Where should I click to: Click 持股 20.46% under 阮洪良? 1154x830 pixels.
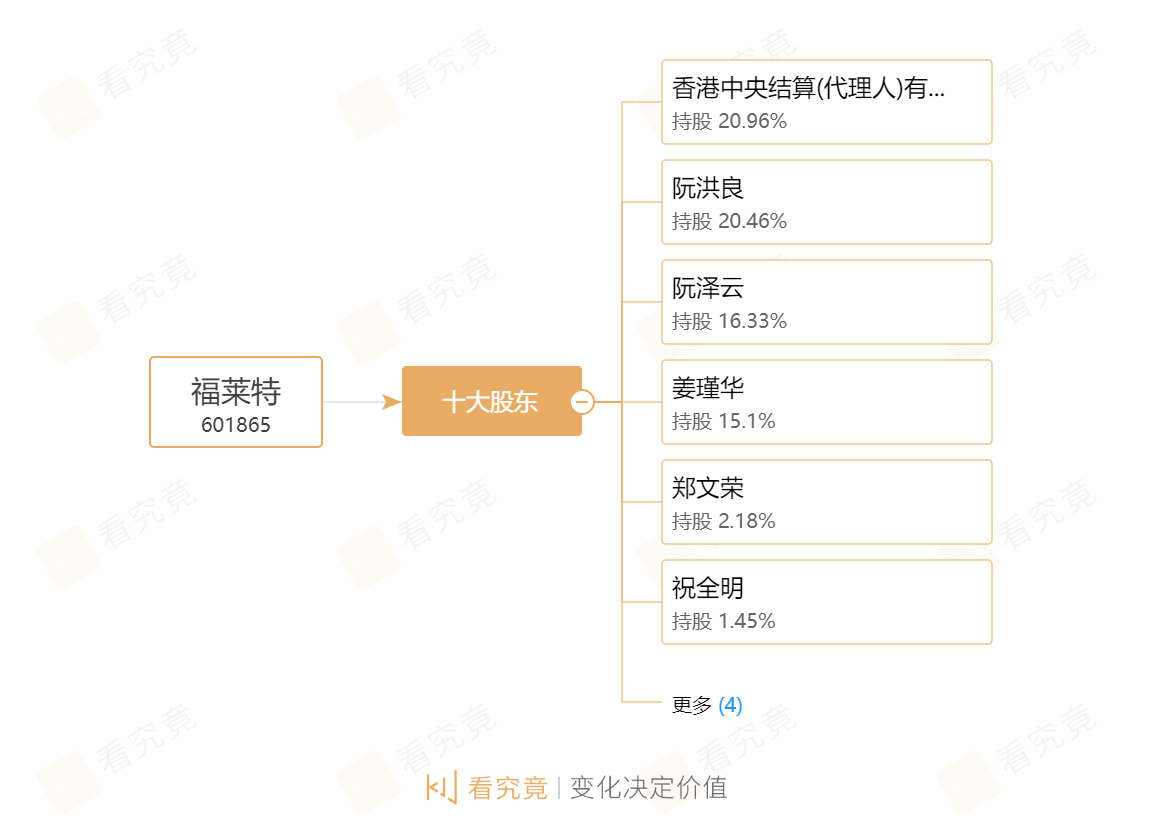(729, 221)
